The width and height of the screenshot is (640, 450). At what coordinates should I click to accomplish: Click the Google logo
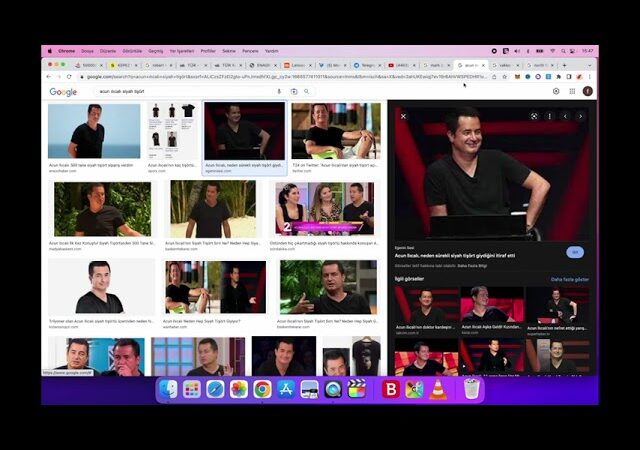click(x=63, y=92)
